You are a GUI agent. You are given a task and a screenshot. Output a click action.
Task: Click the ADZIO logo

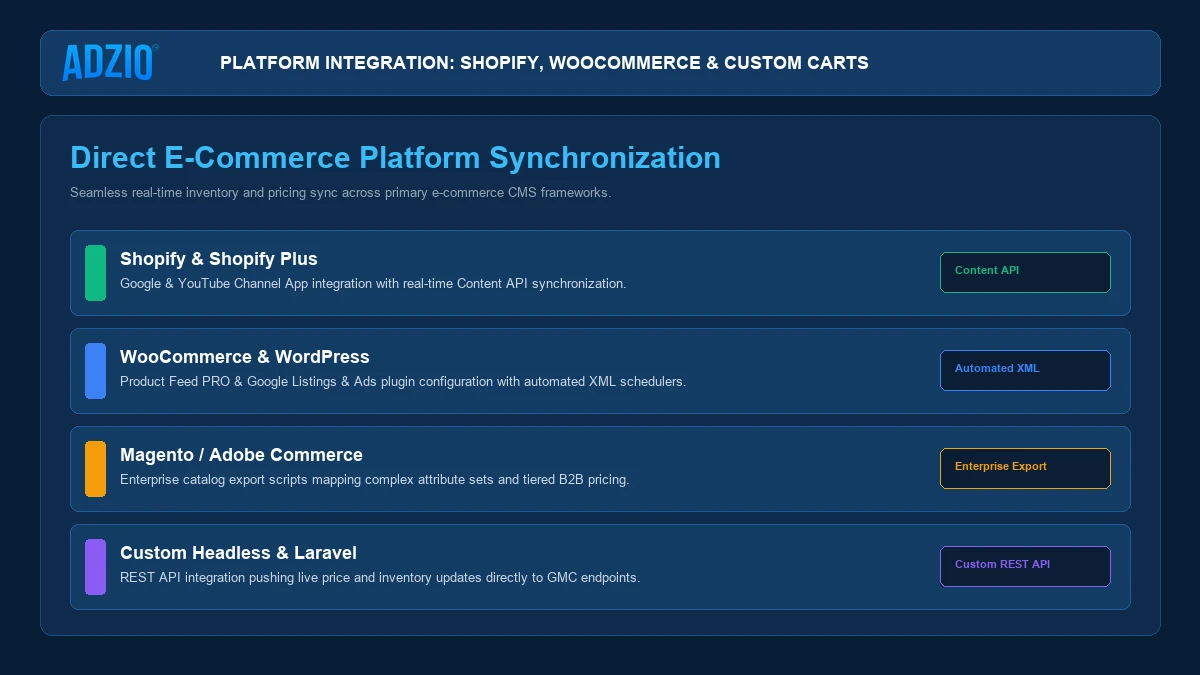[x=110, y=63]
